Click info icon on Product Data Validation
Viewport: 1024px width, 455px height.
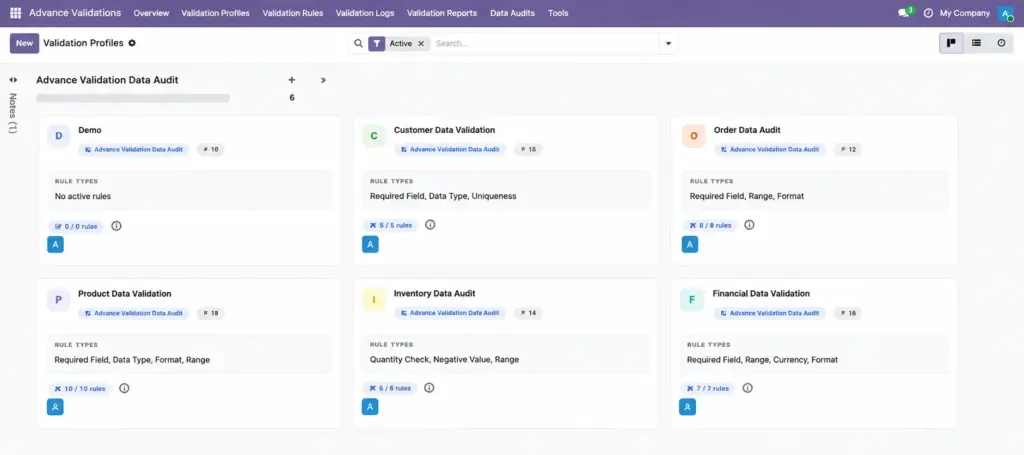(x=124, y=388)
